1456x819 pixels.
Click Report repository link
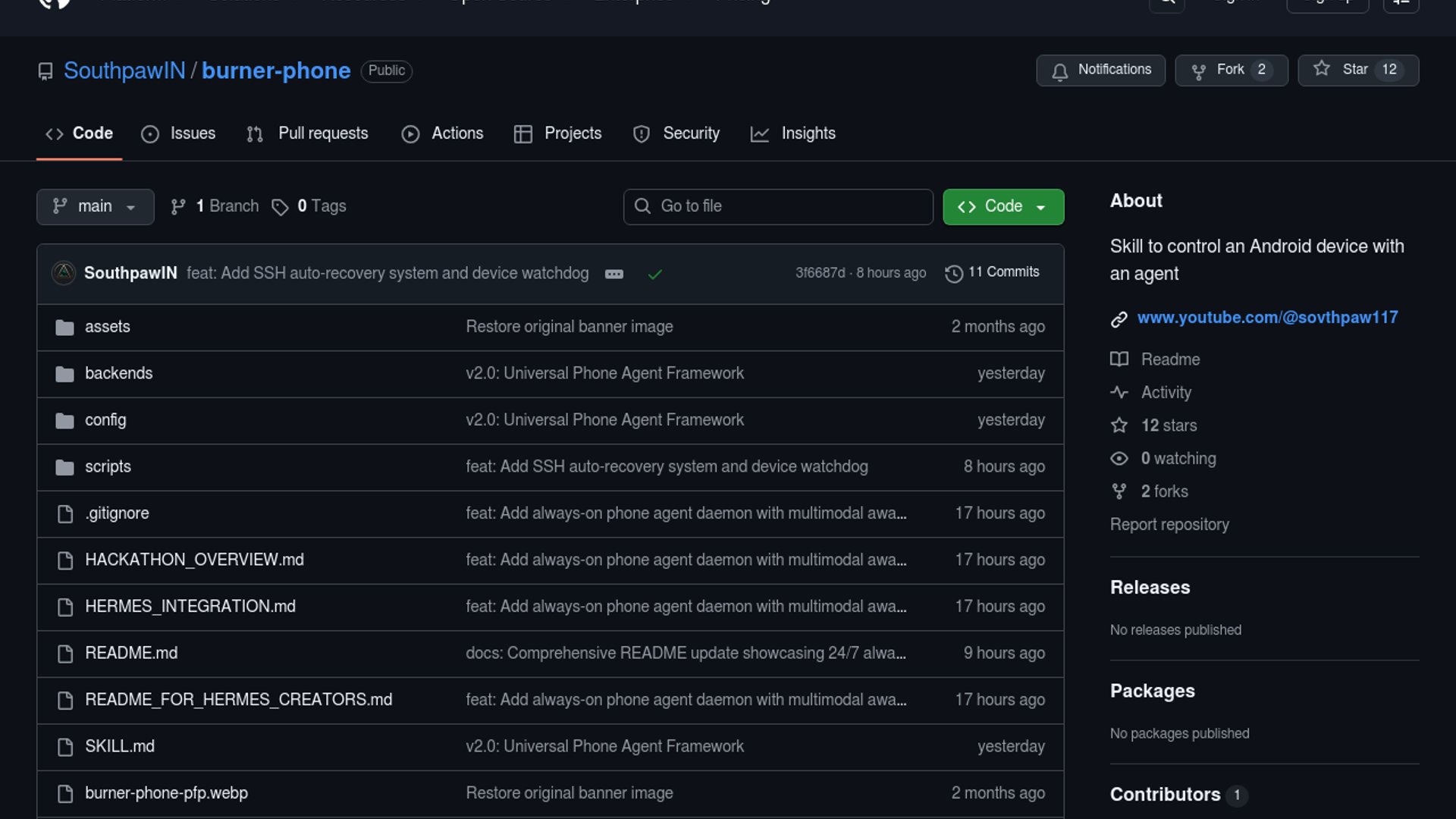1169,525
